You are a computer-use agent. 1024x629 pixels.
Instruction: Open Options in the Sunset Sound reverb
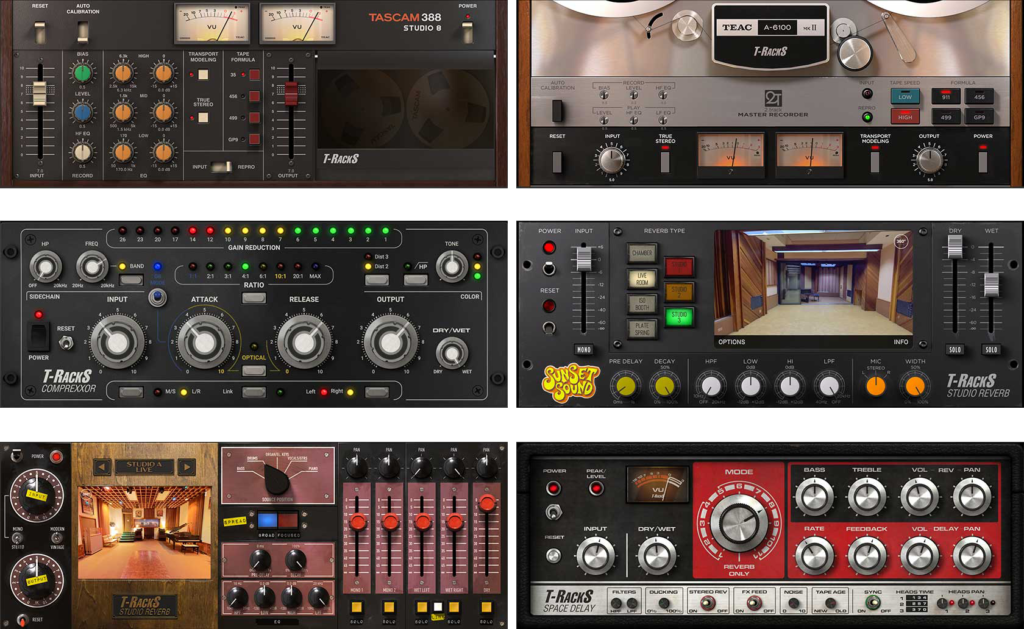731,342
